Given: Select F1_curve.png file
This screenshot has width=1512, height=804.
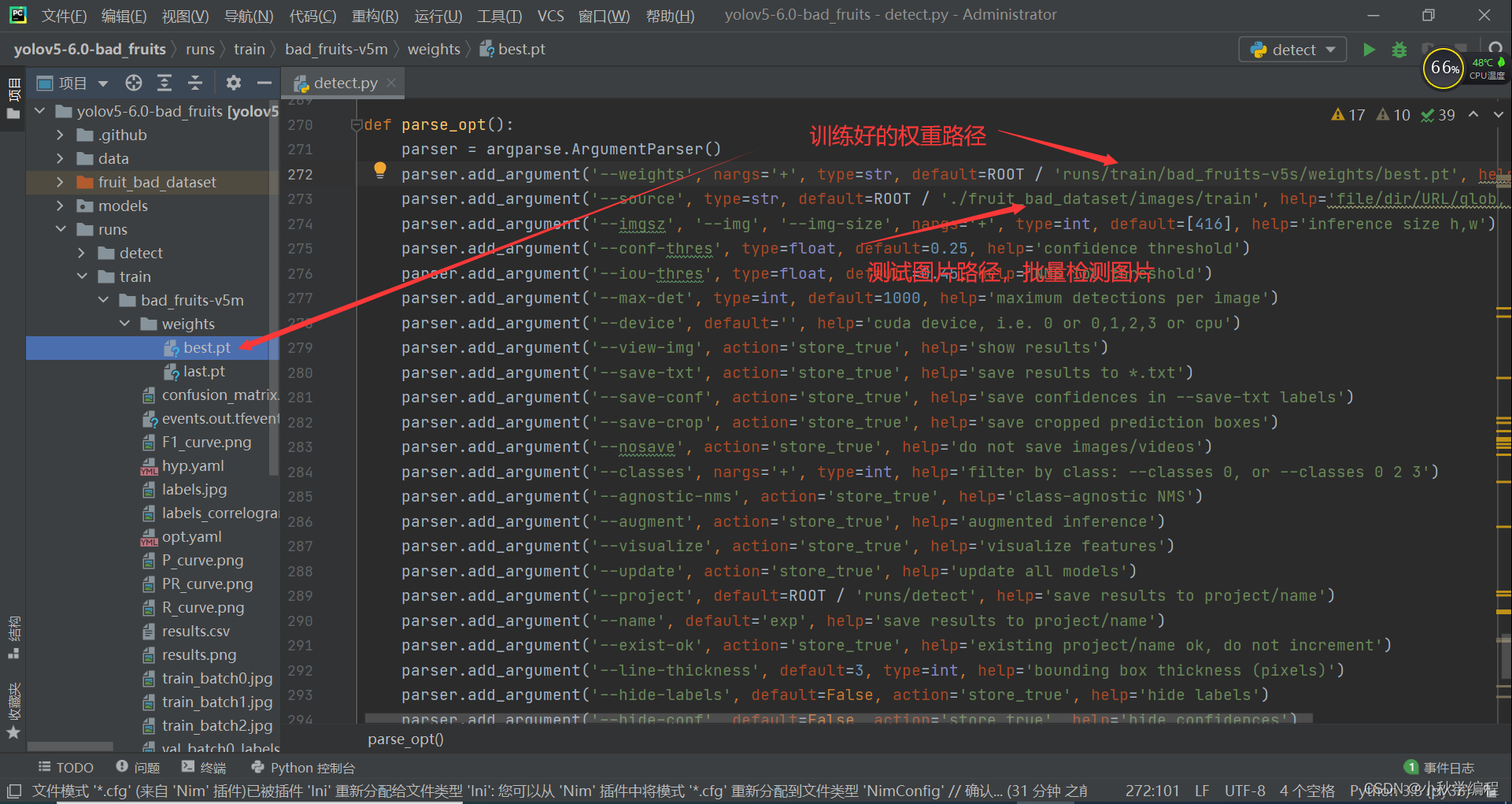Looking at the screenshot, I should click(206, 442).
